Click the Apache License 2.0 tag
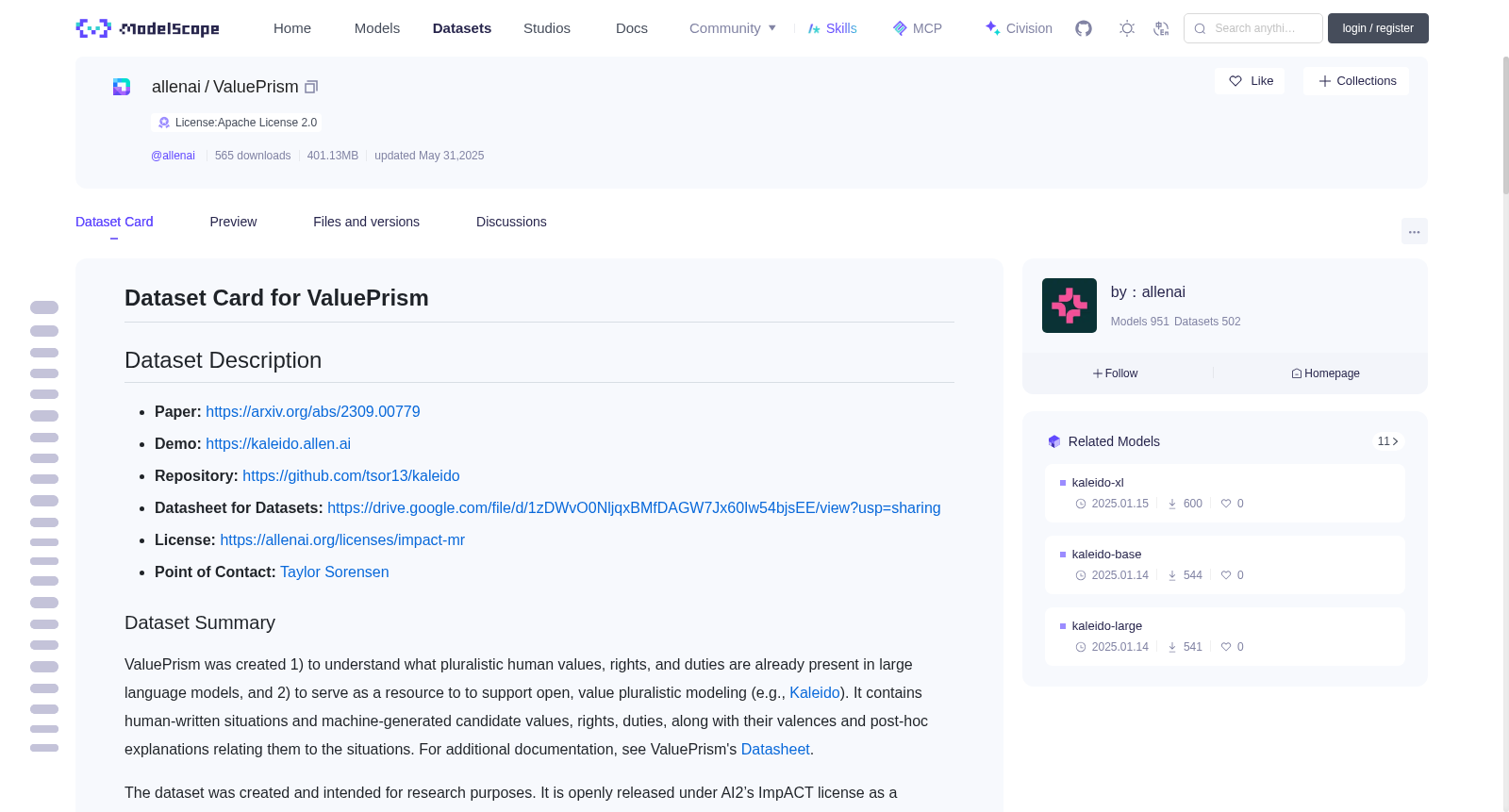Image resolution: width=1509 pixels, height=812 pixels. 237,123
